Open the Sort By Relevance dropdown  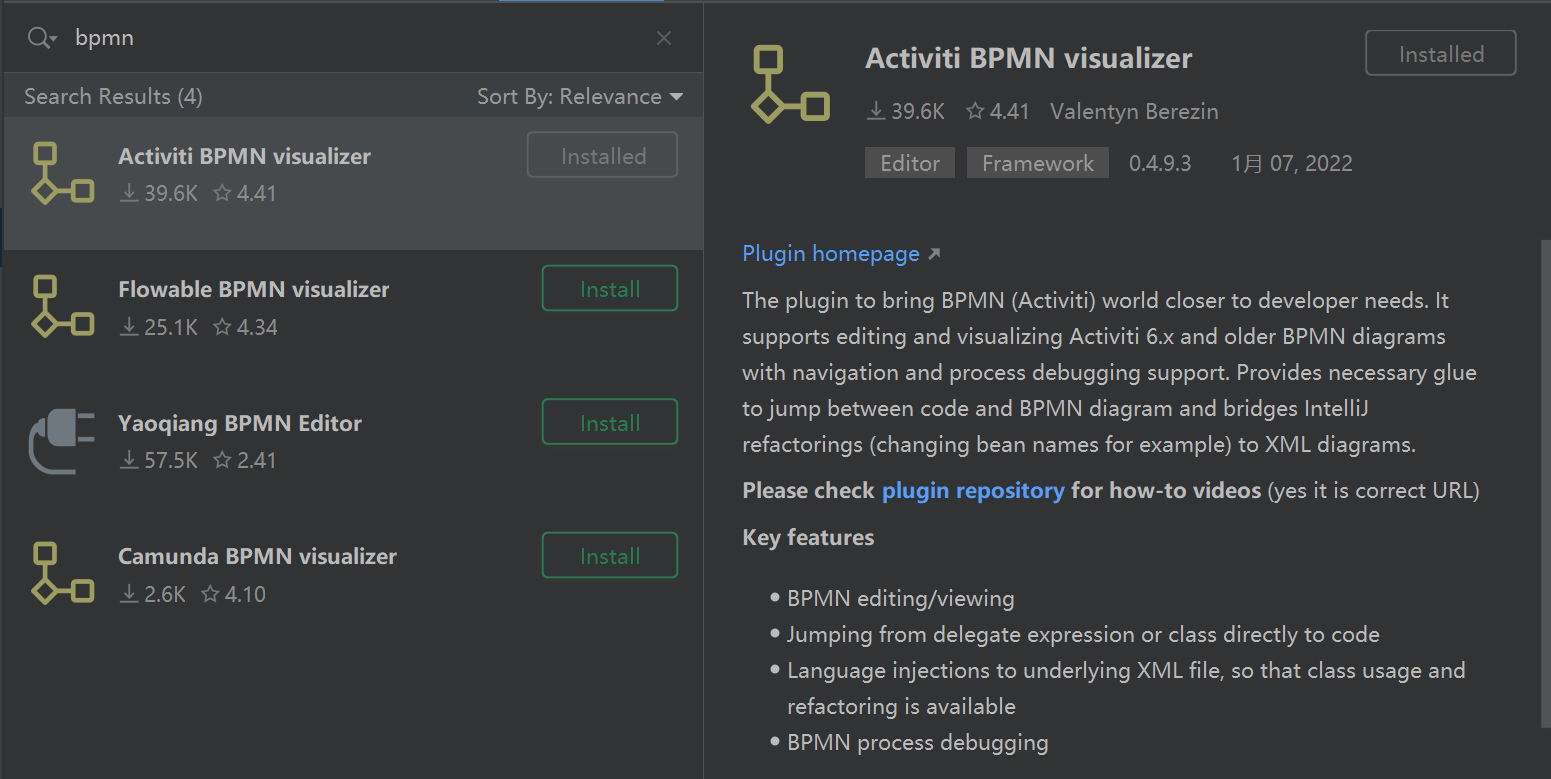(580, 97)
